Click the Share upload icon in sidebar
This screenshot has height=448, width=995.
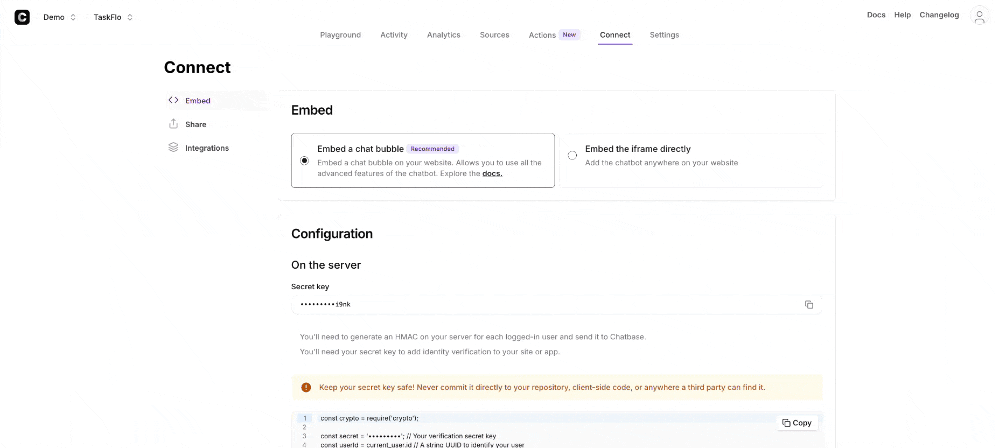(x=173, y=124)
